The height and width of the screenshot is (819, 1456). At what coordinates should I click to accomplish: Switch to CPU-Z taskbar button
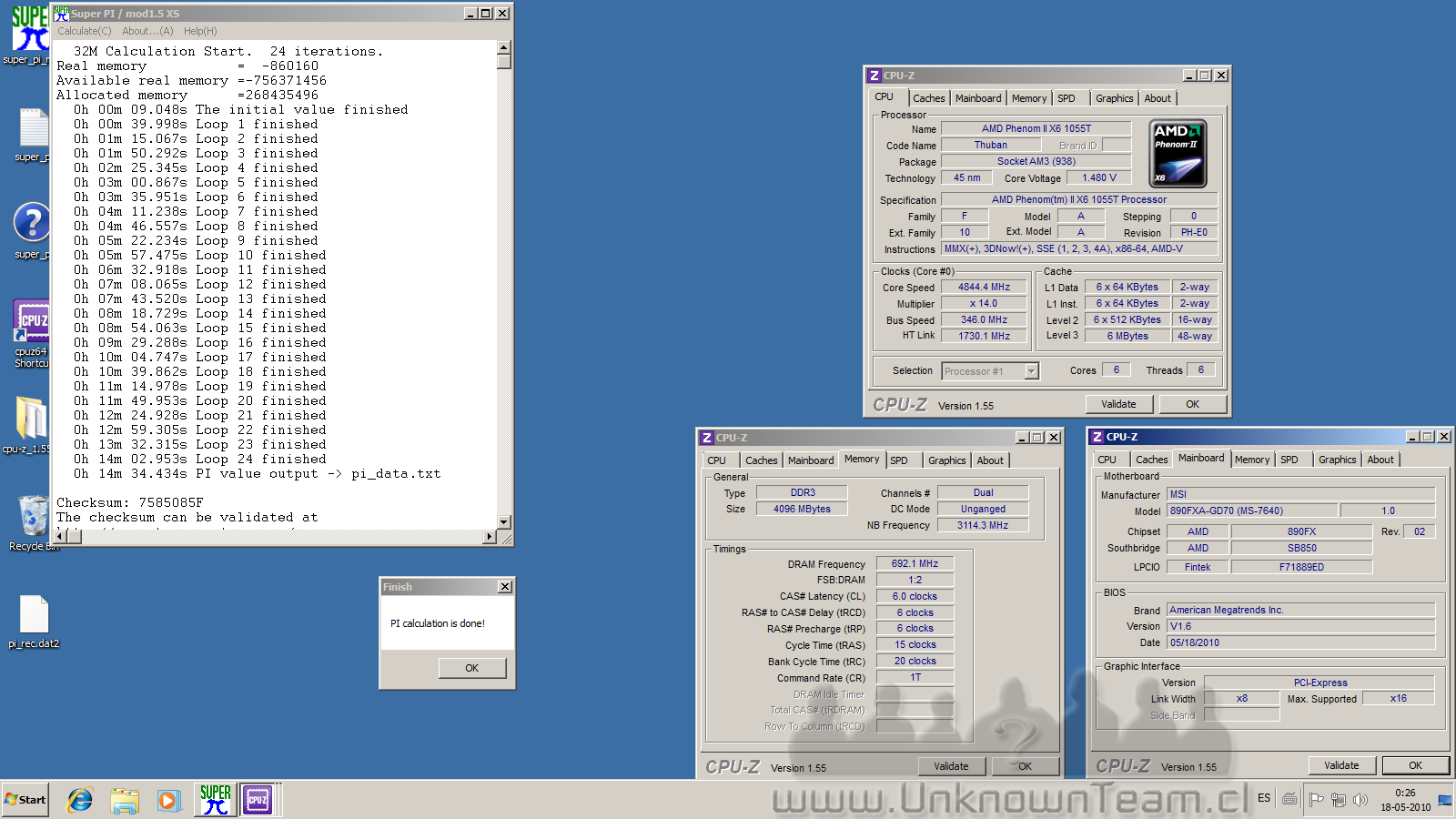[x=258, y=800]
